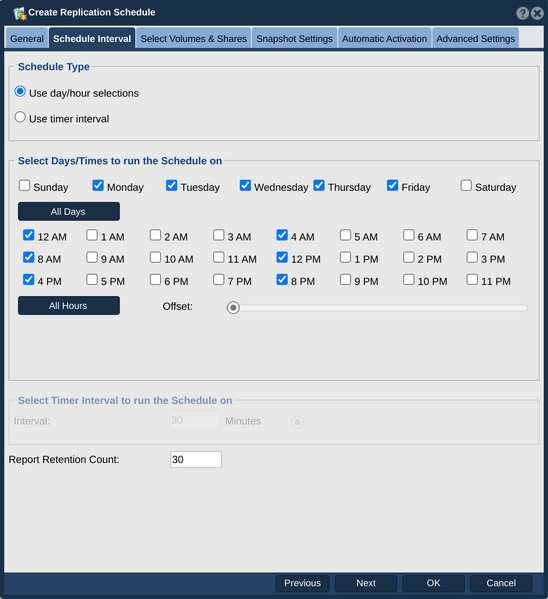The height and width of the screenshot is (599, 548).
Task: Check the Saturday checkbox
Action: pos(466,185)
